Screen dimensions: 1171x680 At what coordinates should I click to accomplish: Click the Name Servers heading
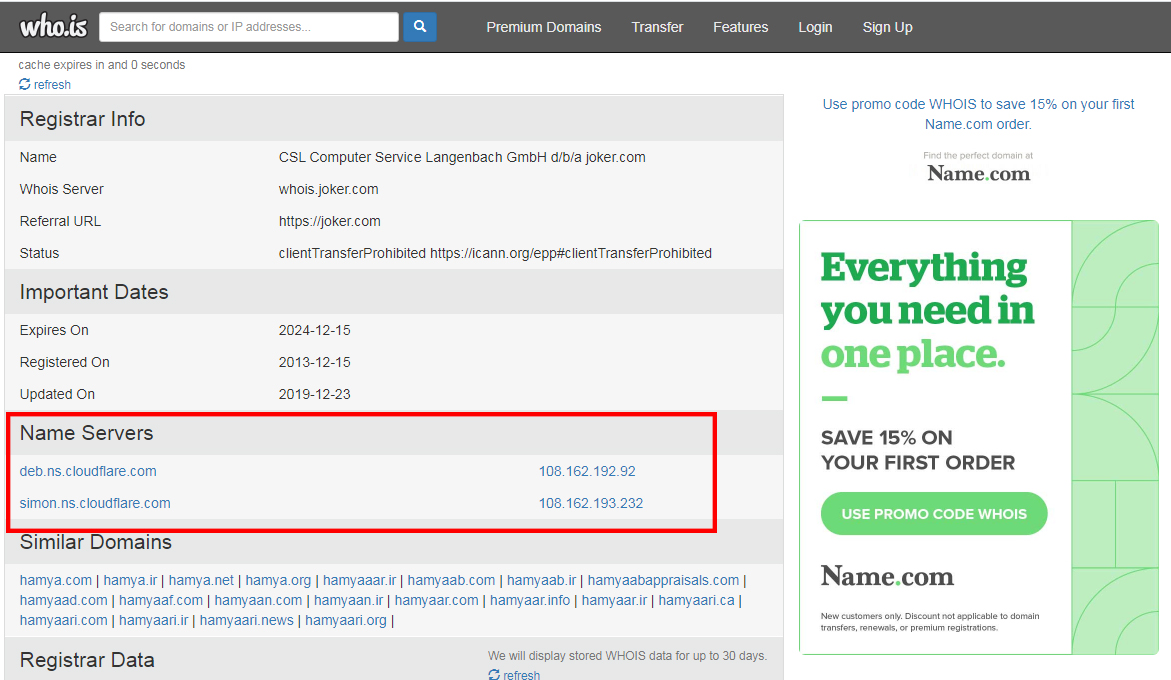(87, 433)
